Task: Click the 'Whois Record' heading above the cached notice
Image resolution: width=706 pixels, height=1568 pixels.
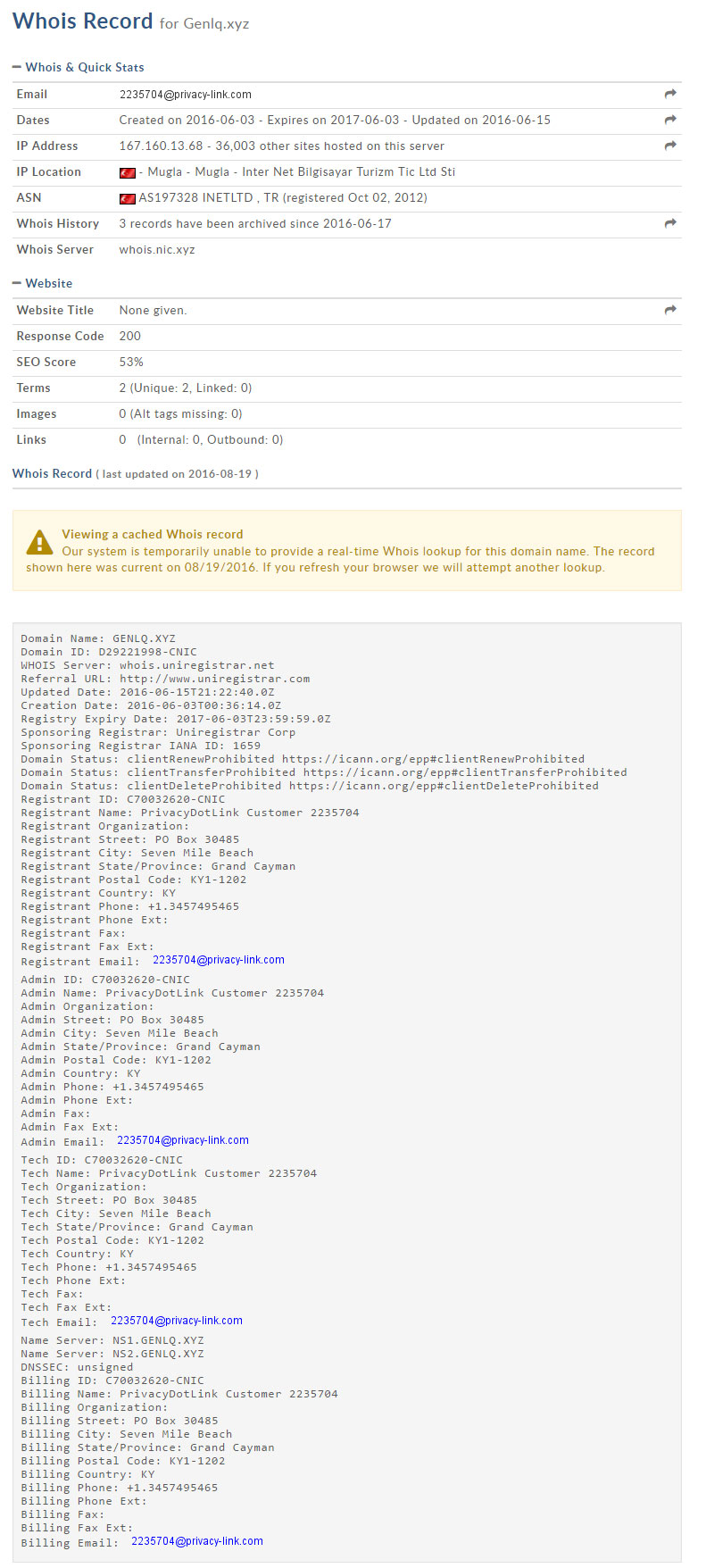Action: point(52,473)
